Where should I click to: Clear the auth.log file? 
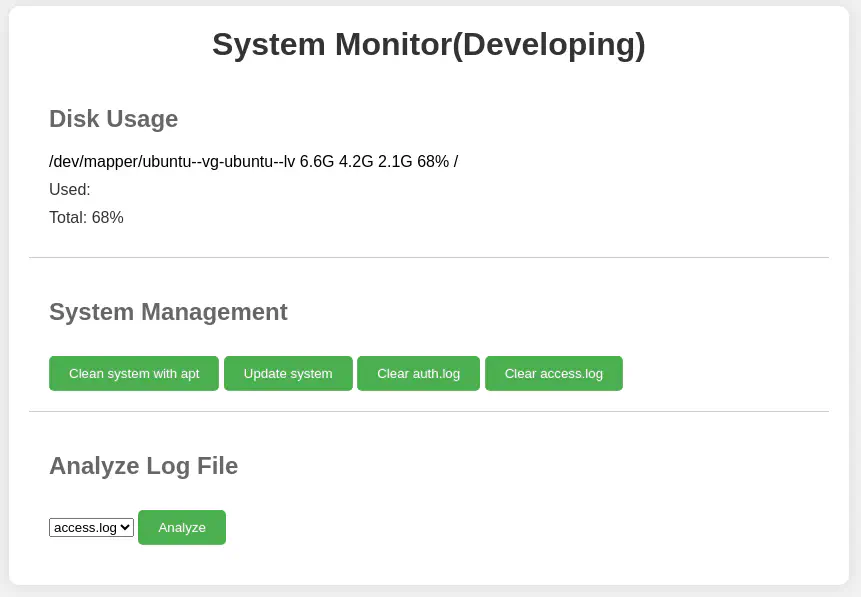(x=418, y=373)
